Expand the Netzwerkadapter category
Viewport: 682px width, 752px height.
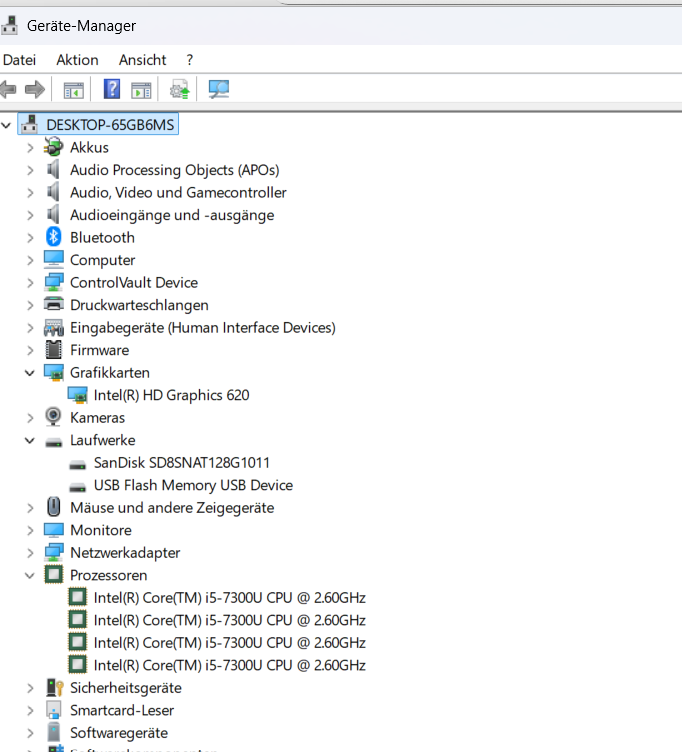tap(30, 553)
